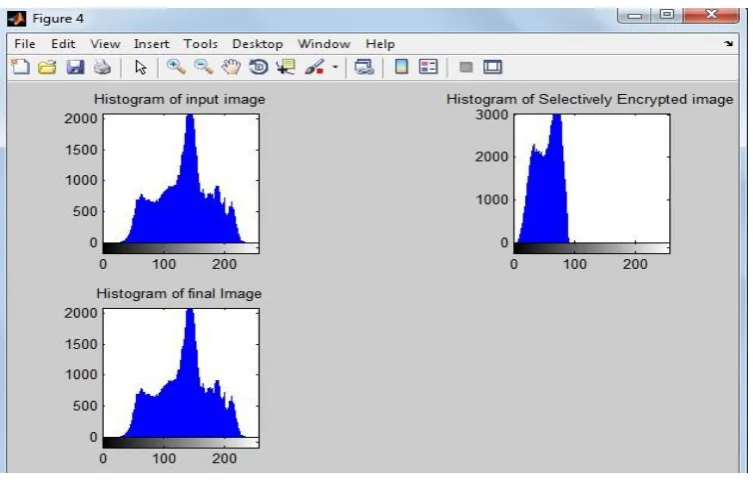
Task: Activate the Zoom Out magnifier tool
Action: coord(204,67)
